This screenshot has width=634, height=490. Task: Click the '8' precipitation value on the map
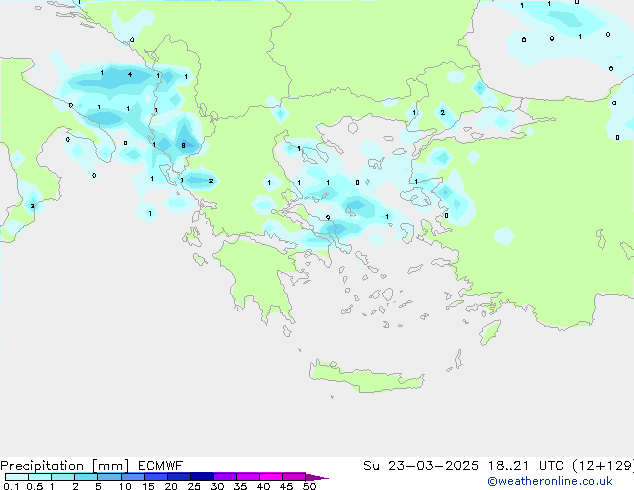pos(183,145)
